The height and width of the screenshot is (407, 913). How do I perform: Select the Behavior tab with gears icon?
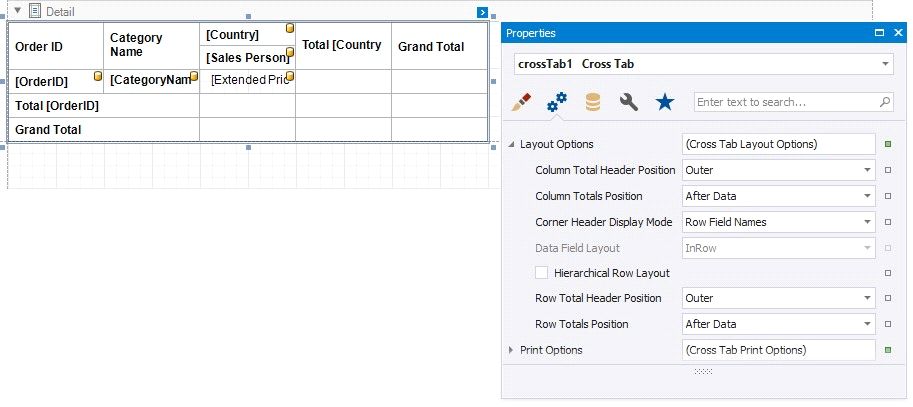pos(557,102)
